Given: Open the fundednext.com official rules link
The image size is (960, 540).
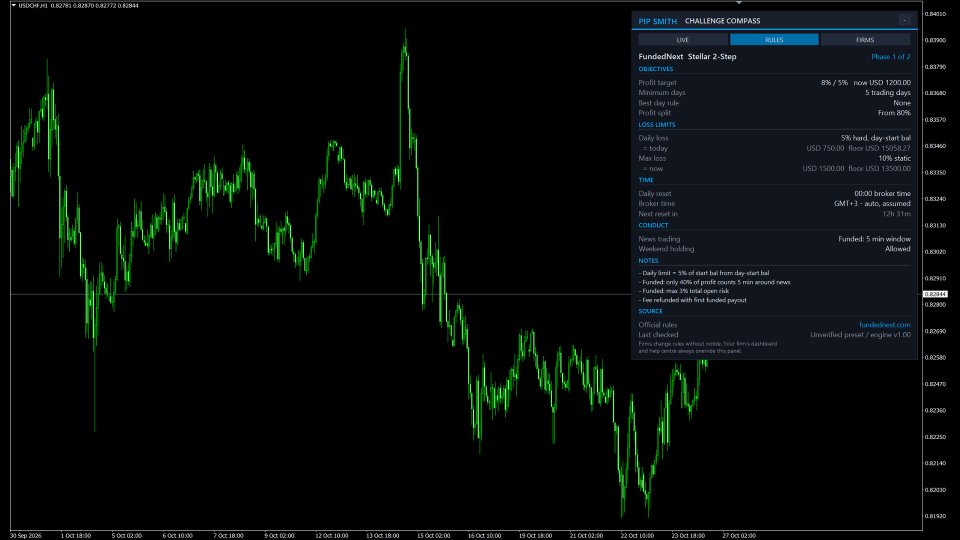Looking at the screenshot, I should click(x=884, y=325).
